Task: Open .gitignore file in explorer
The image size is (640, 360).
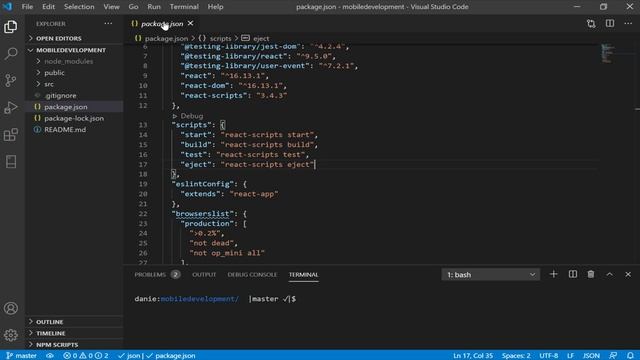Action: 74,96
